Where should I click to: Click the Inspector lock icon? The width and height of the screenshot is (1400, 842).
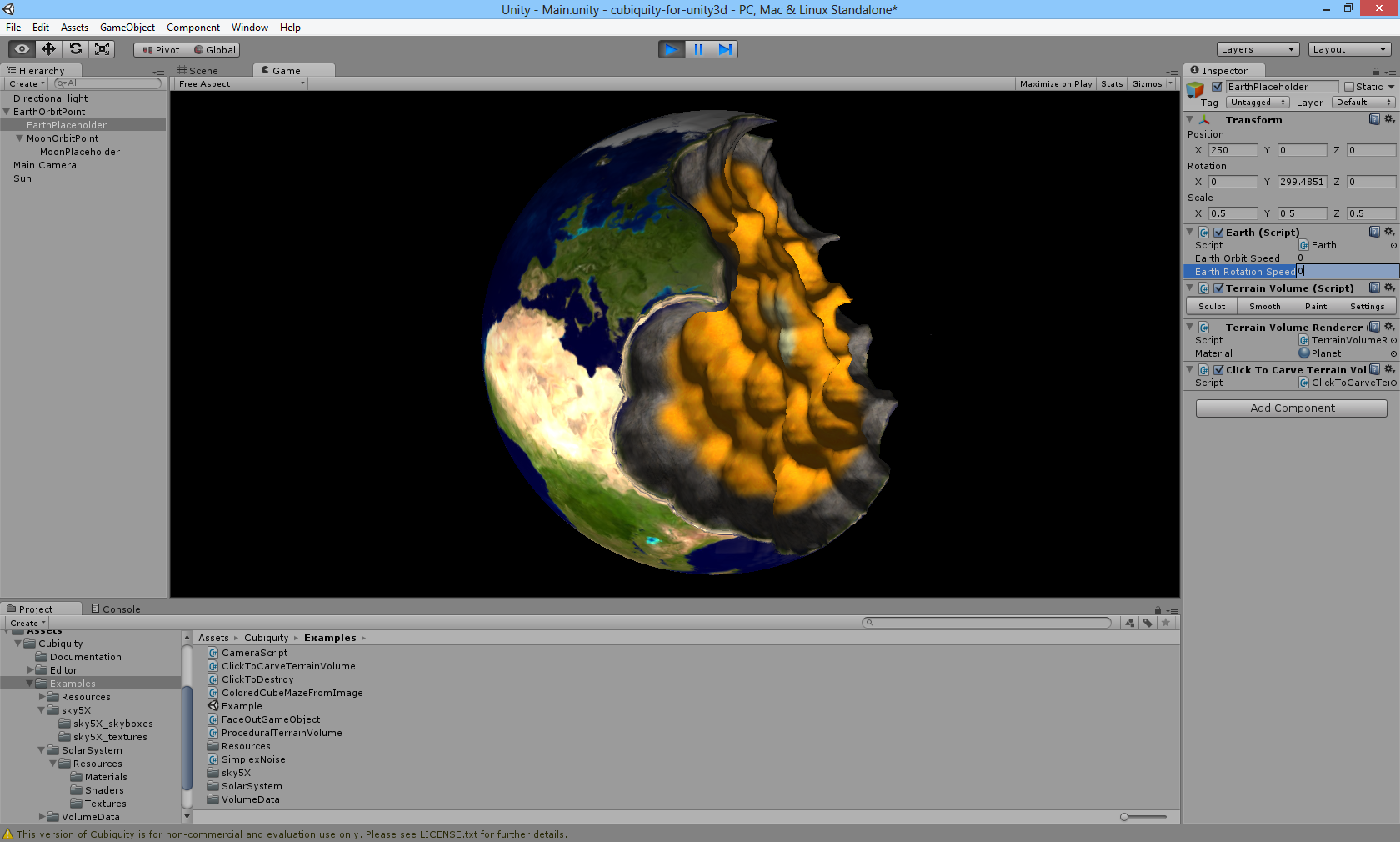tap(1376, 72)
